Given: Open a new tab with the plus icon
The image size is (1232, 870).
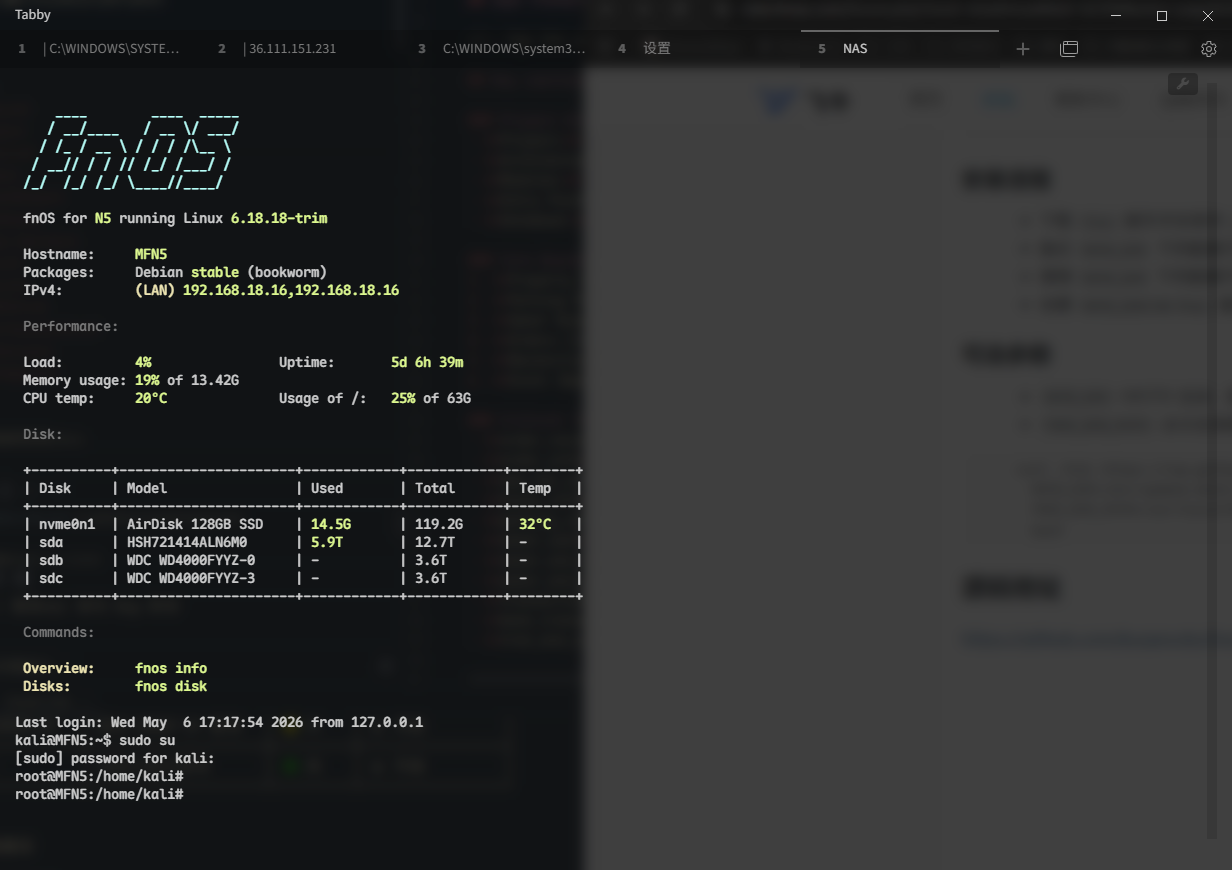Looking at the screenshot, I should coord(1022,49).
